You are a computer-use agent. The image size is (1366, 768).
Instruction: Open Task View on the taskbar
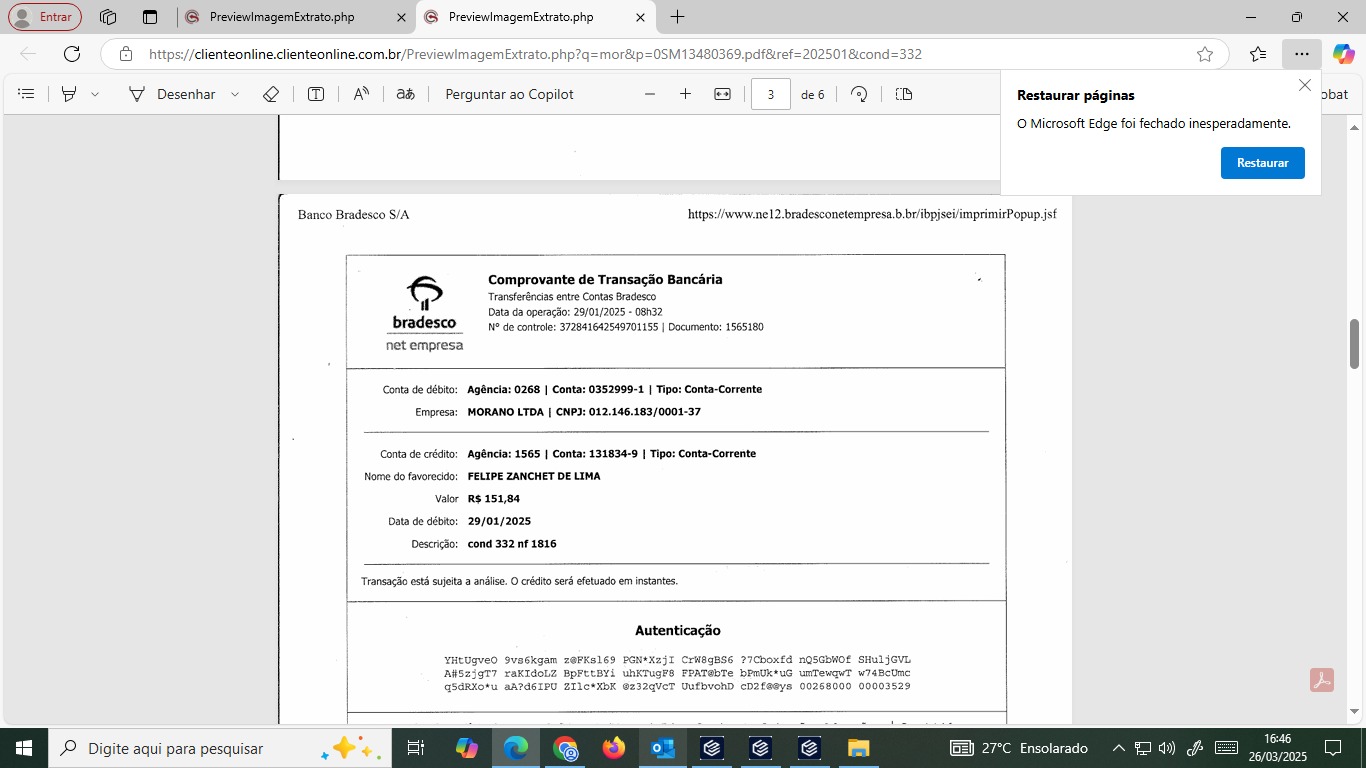pyautogui.click(x=416, y=748)
